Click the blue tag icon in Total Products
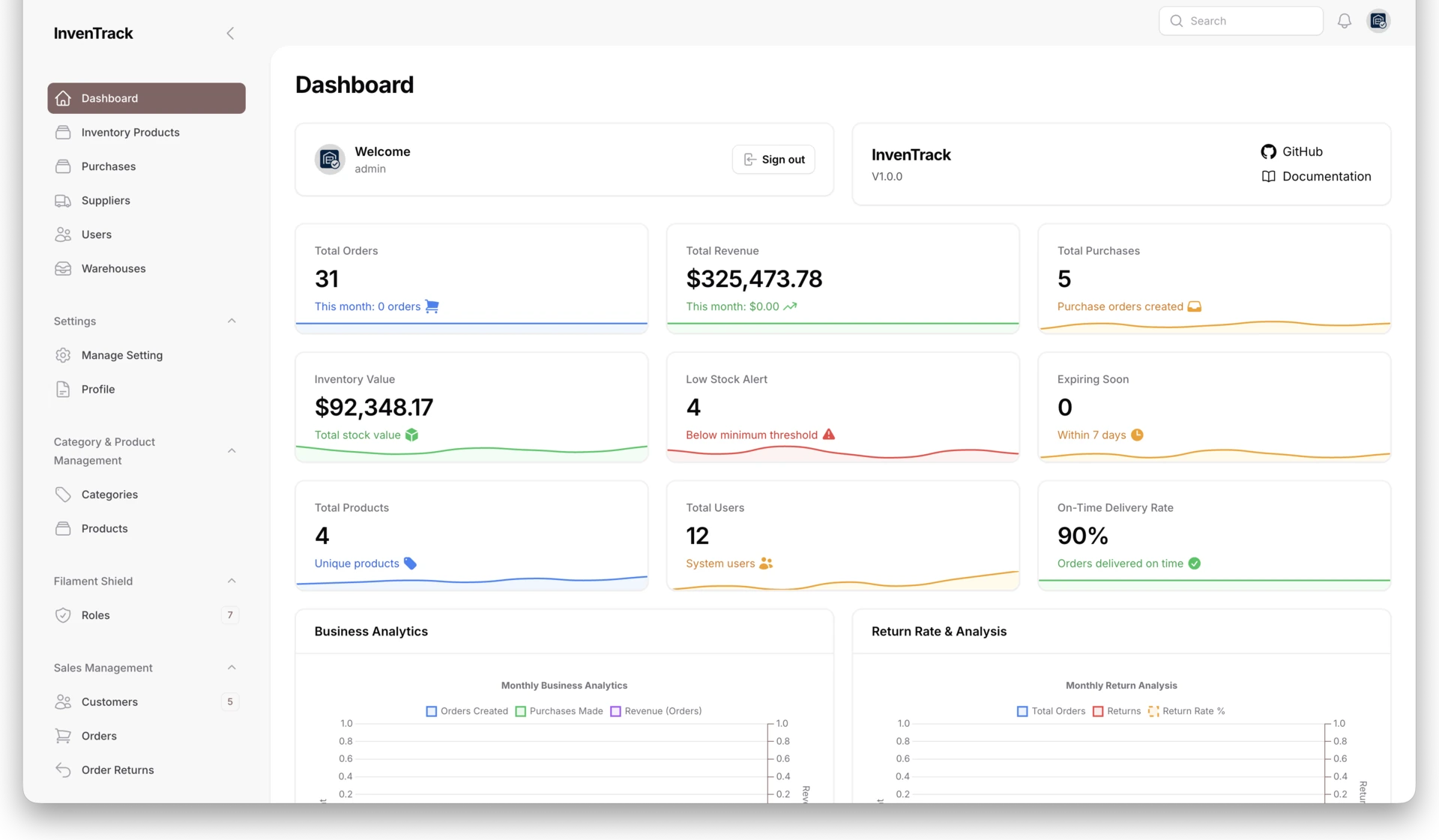 coord(410,563)
